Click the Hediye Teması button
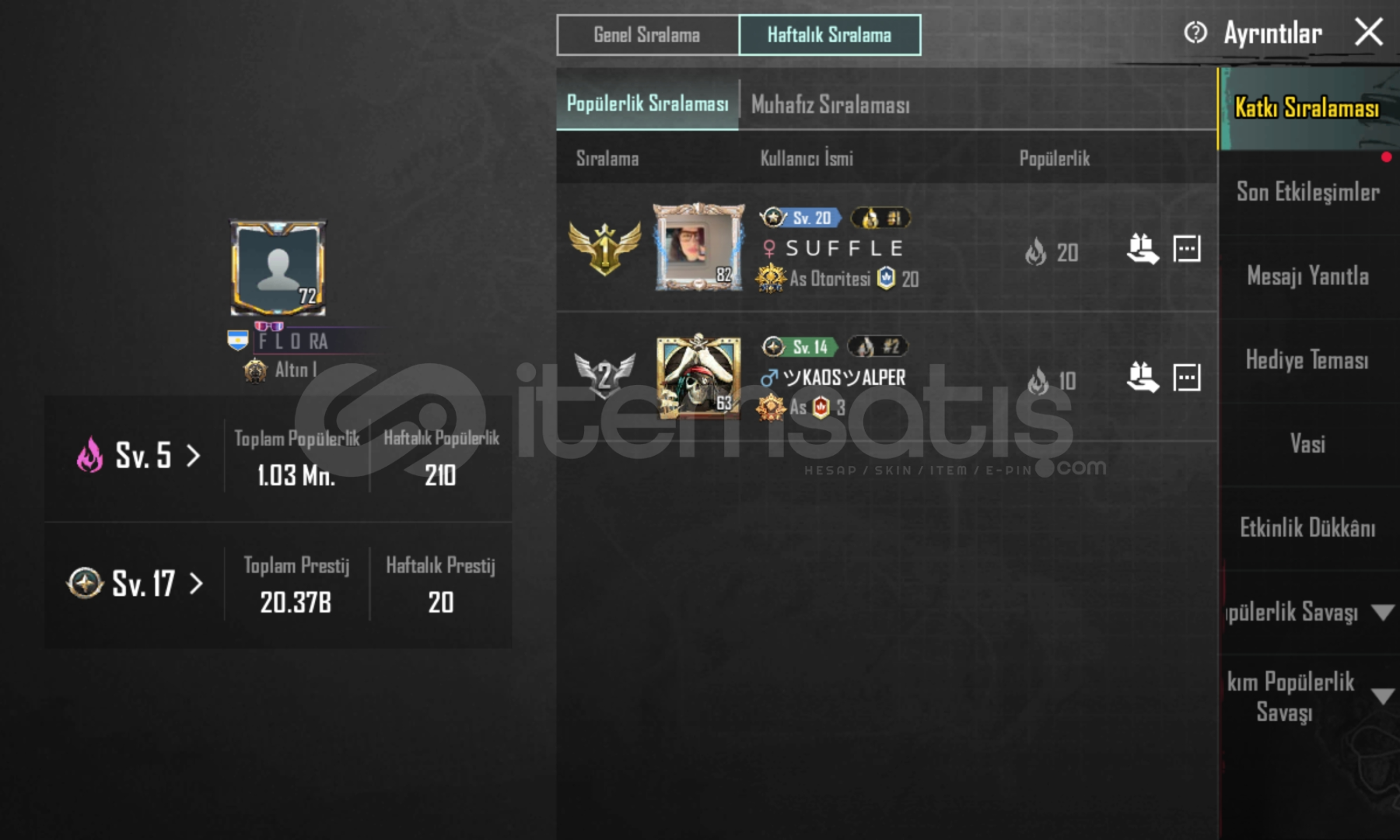 coord(1308,360)
